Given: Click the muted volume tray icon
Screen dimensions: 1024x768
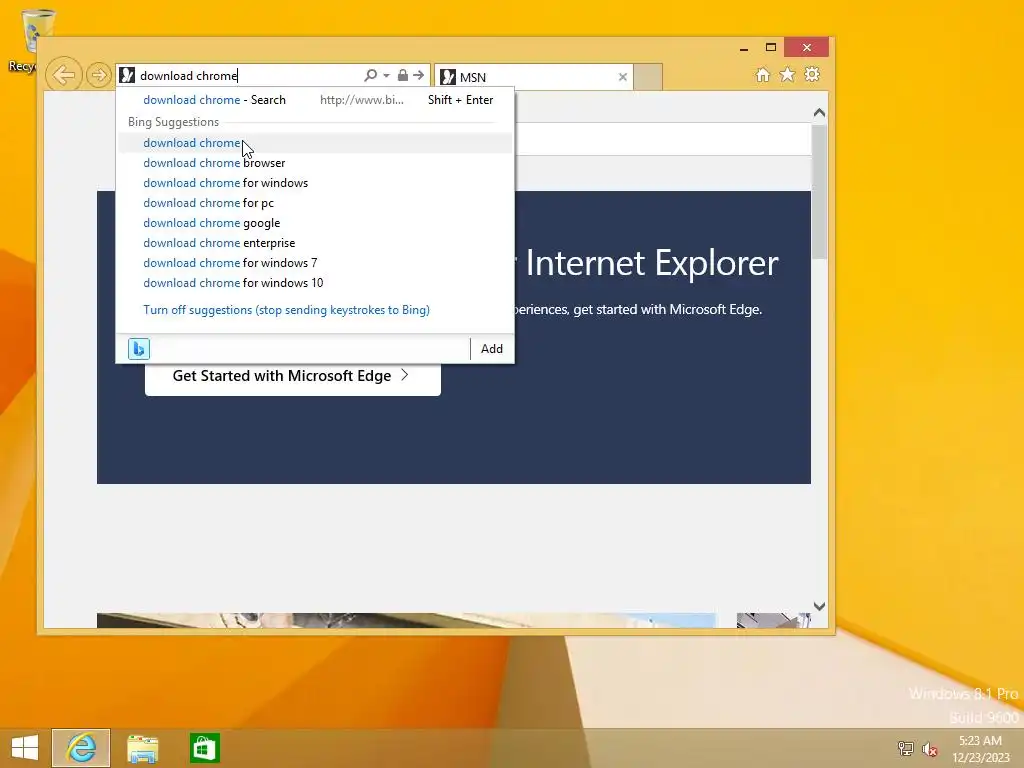Looking at the screenshot, I should (929, 748).
